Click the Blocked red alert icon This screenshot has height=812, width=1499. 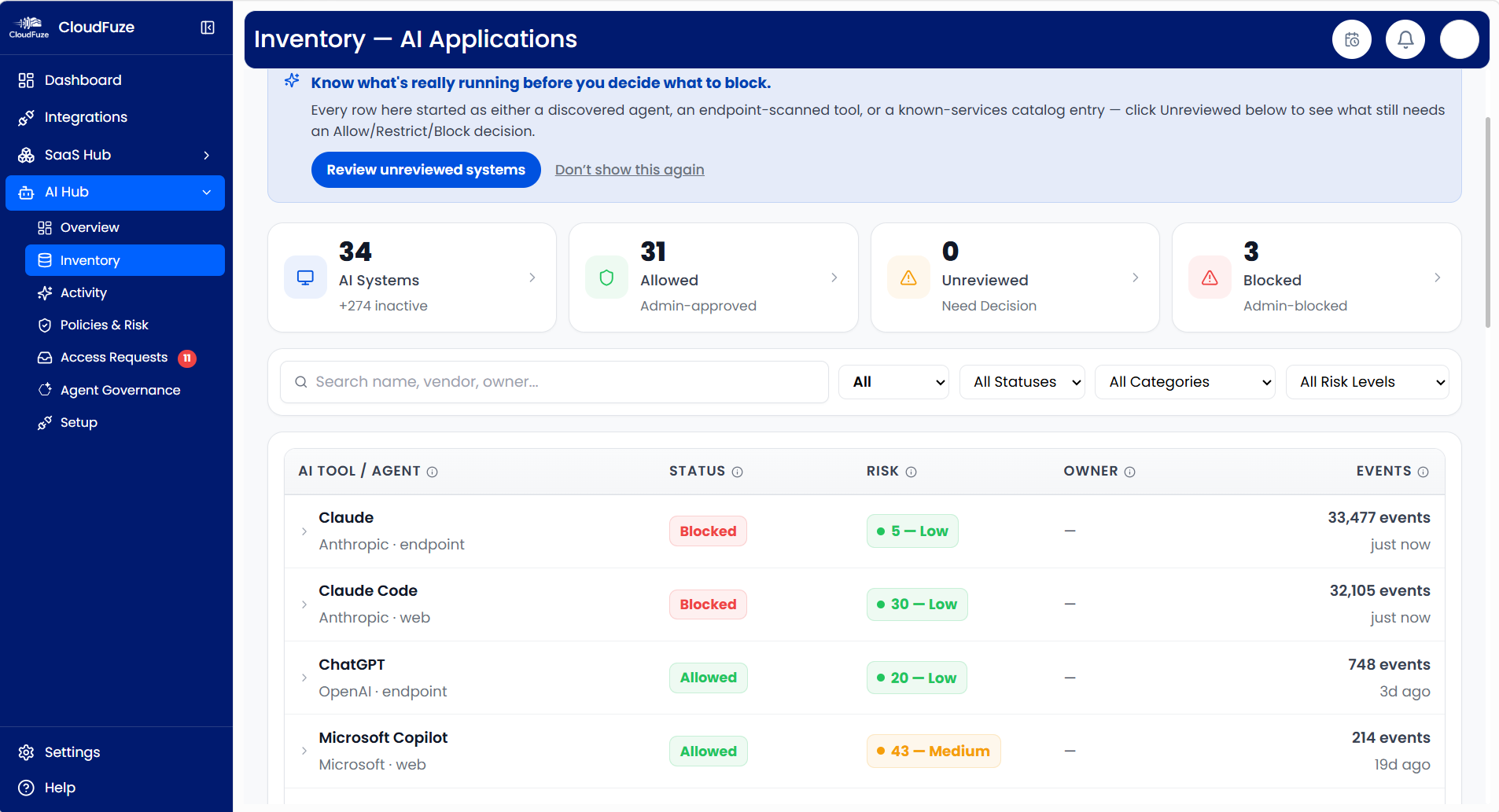coord(1210,277)
